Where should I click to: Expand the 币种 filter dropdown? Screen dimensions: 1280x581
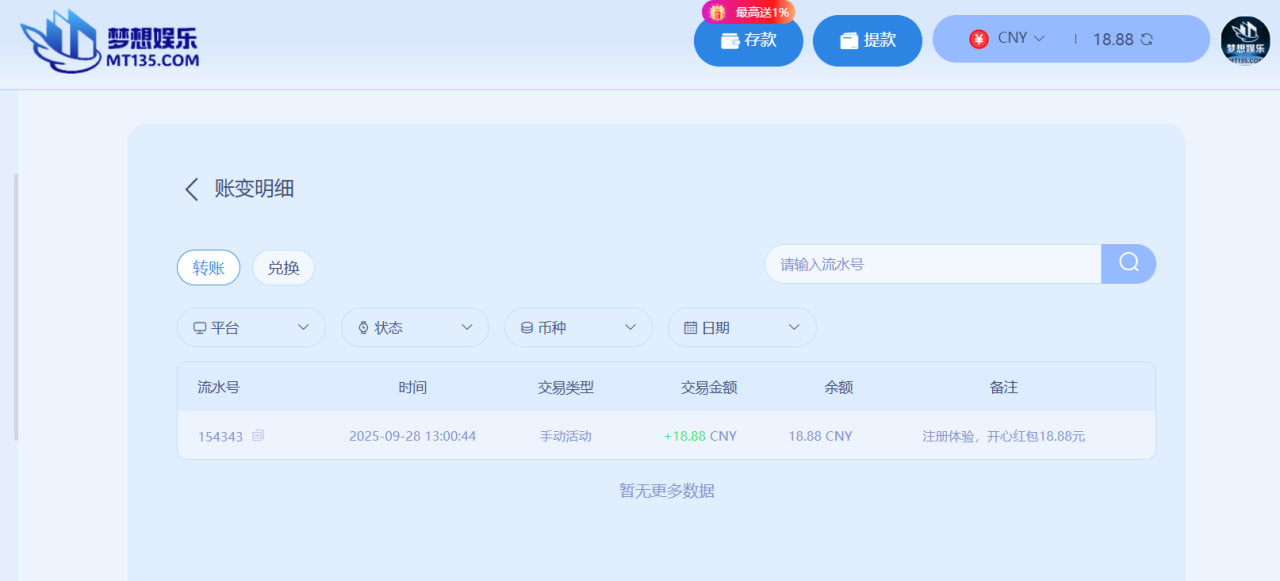tap(578, 328)
